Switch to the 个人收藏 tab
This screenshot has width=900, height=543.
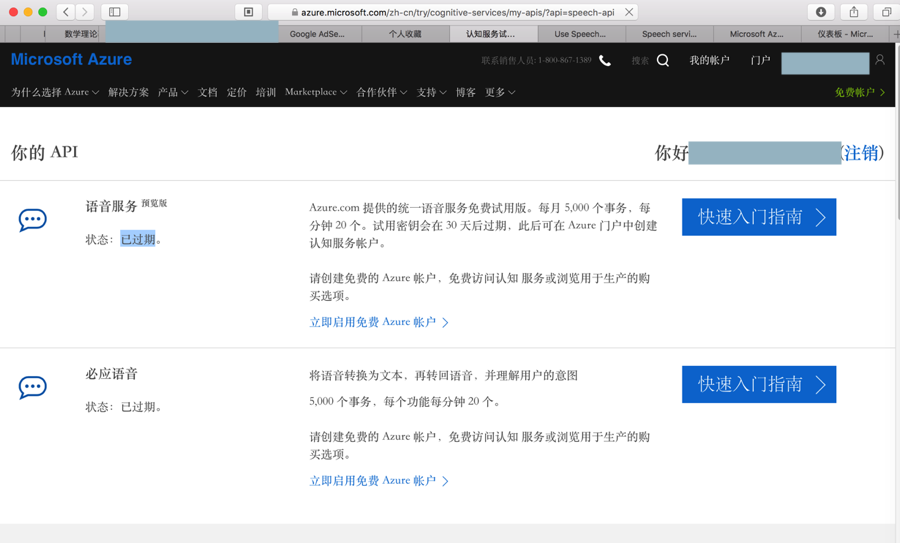tap(405, 34)
